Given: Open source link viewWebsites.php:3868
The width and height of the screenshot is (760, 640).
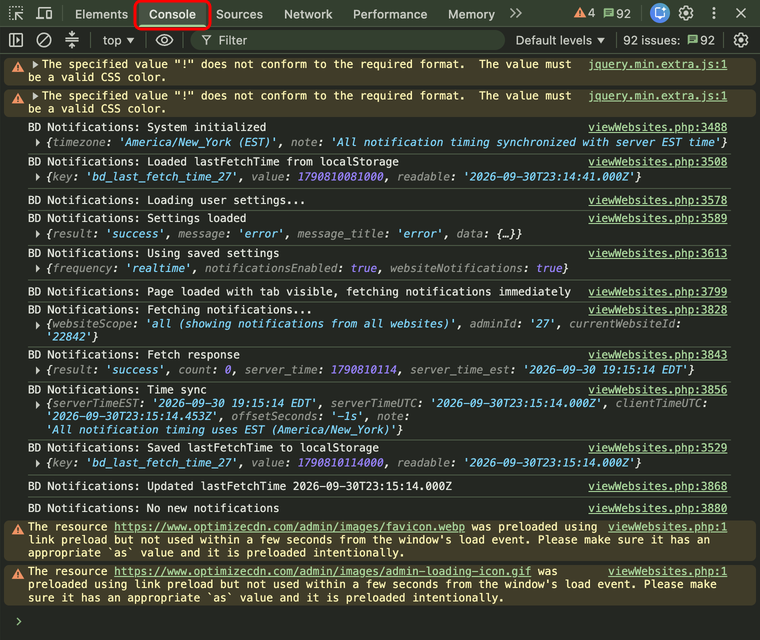Looking at the screenshot, I should (x=658, y=486).
